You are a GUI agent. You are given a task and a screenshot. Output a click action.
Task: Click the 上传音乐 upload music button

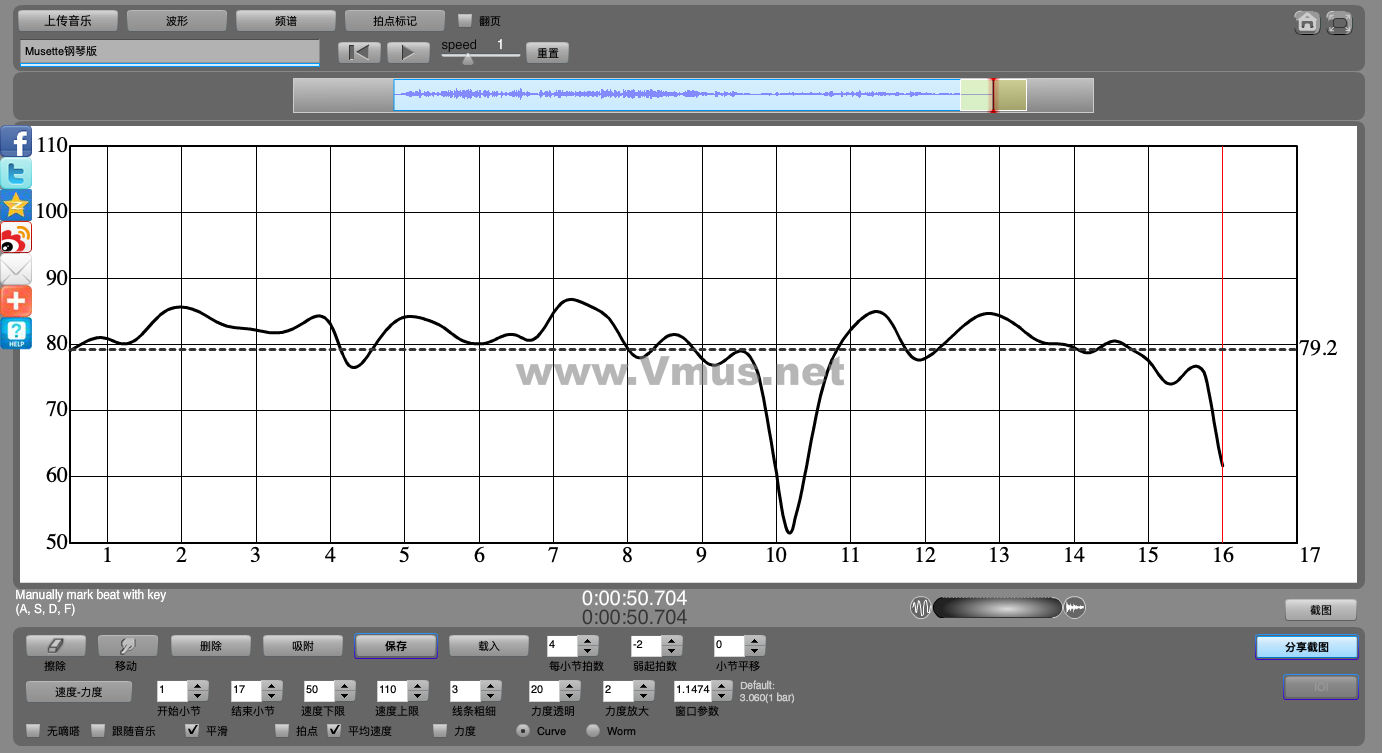(68, 20)
